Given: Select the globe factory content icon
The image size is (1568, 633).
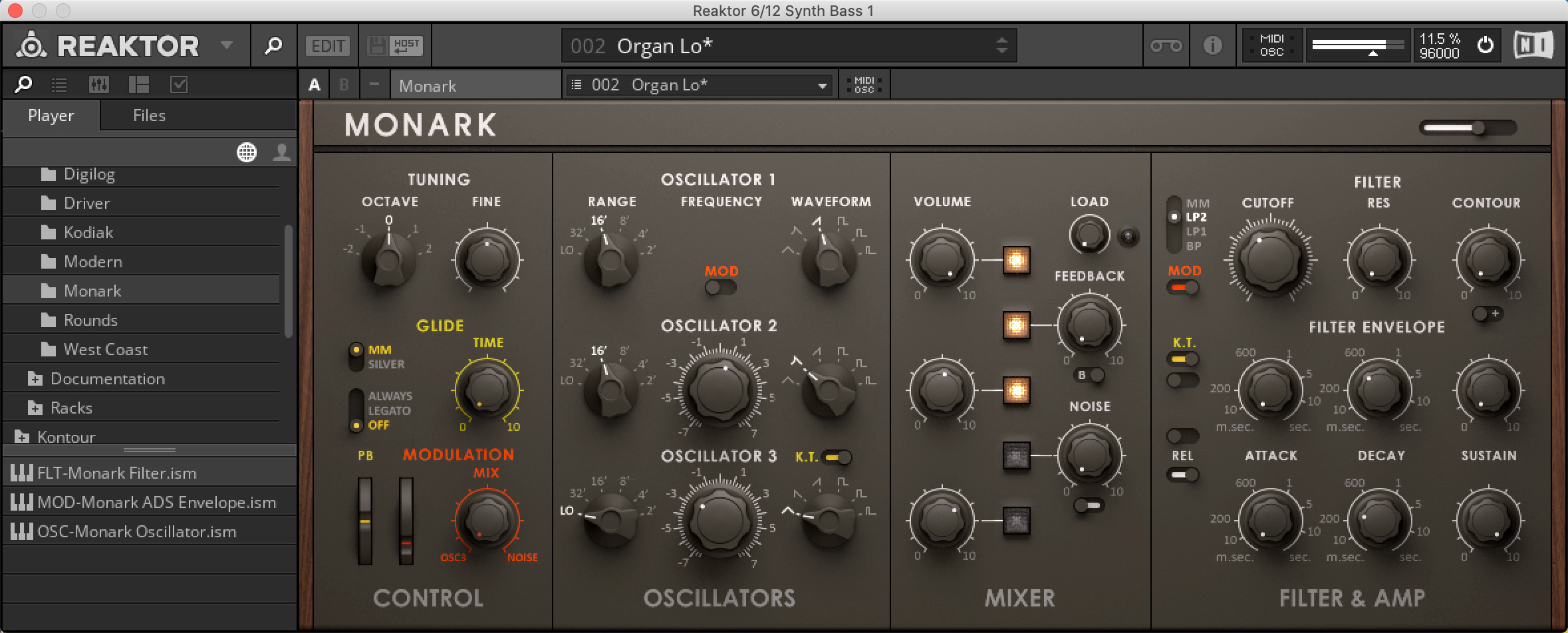Looking at the screenshot, I should [247, 153].
